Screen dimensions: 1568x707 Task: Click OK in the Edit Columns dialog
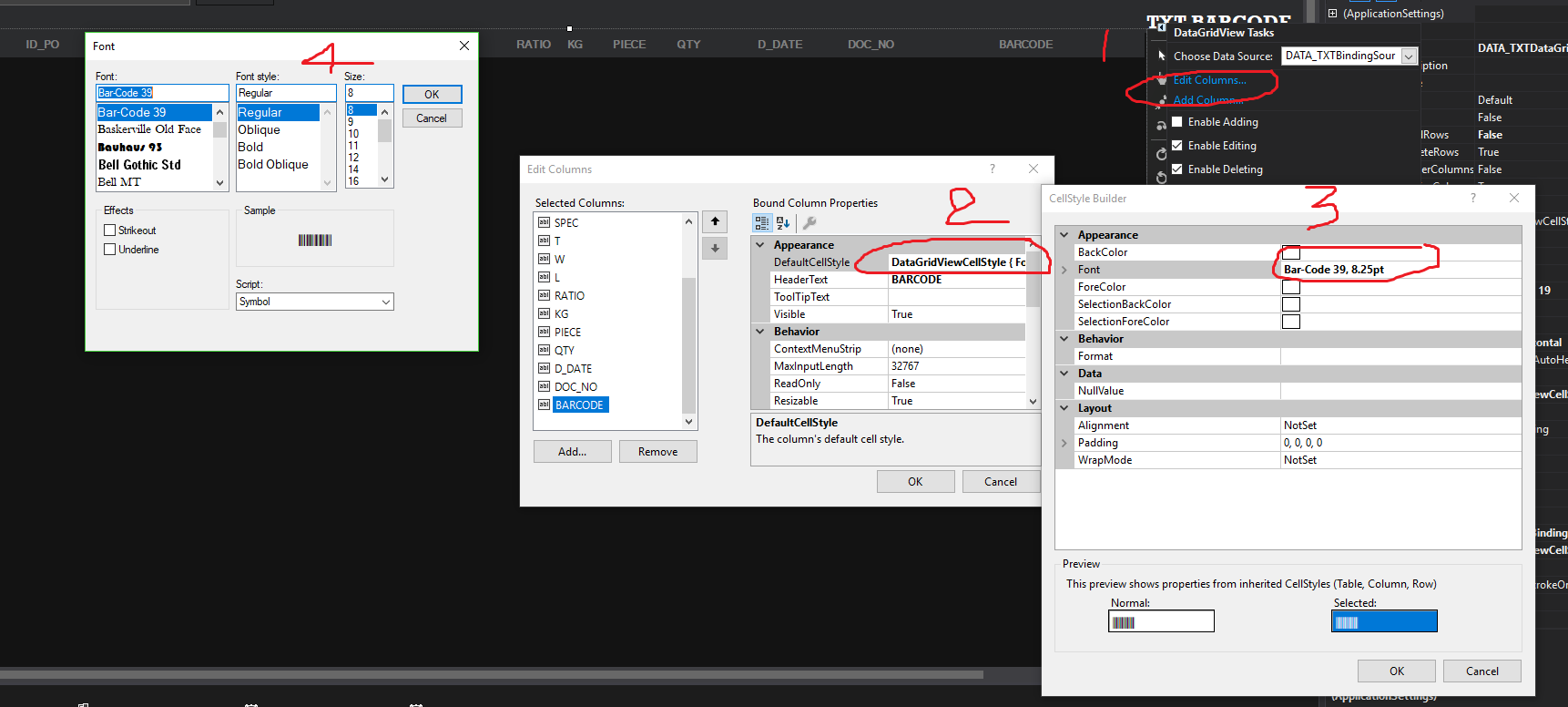coord(915,482)
